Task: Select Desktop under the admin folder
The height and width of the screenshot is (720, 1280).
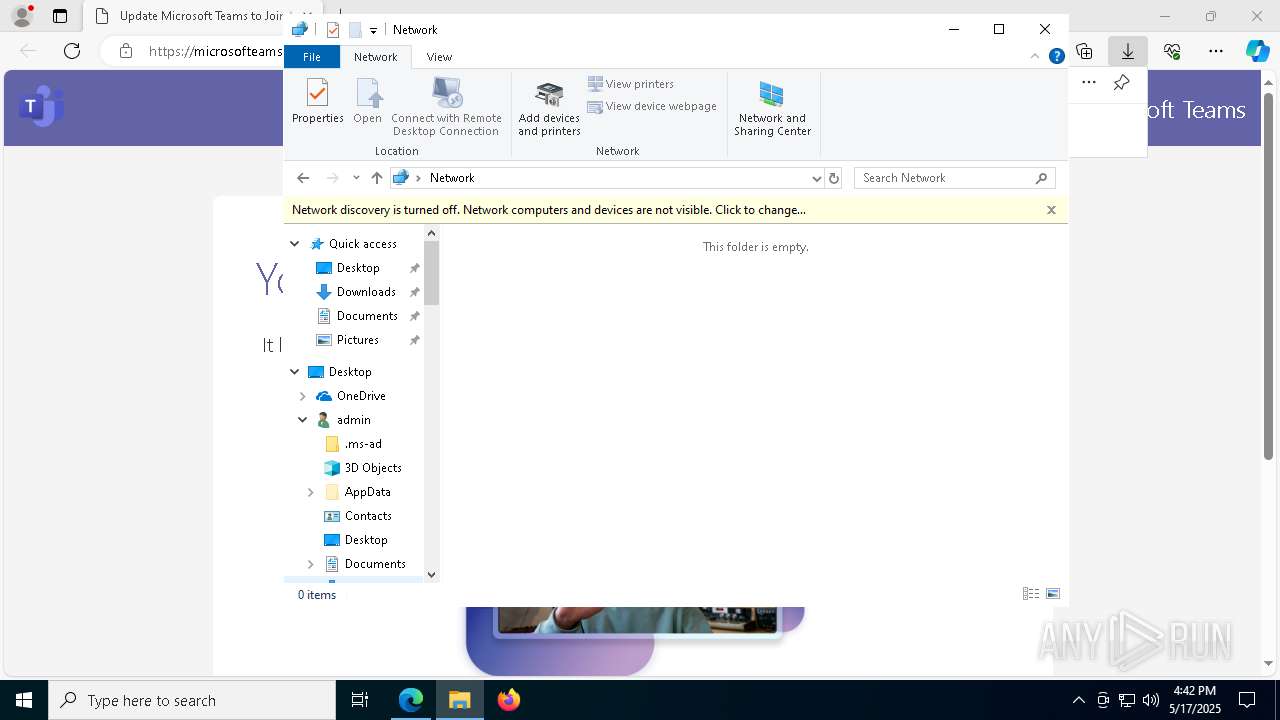Action: (x=366, y=540)
